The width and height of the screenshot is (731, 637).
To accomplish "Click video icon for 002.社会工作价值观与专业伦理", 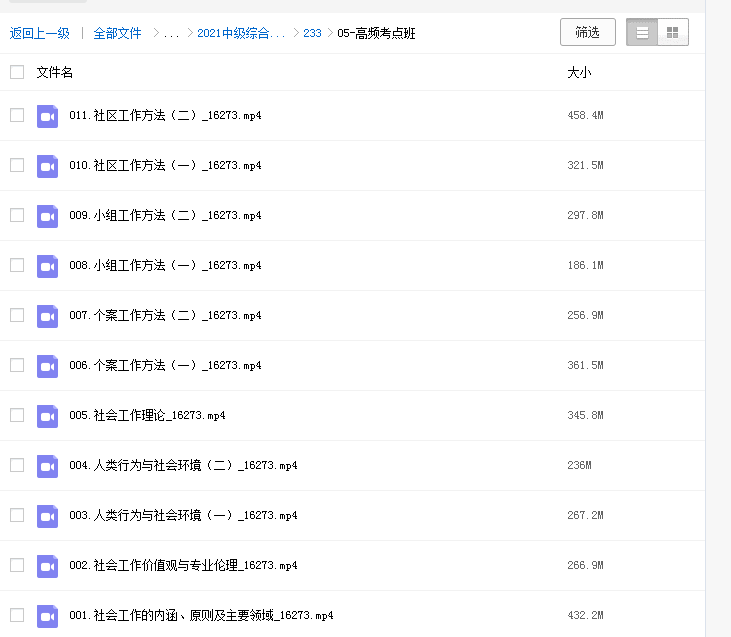I will pyautogui.click(x=48, y=566).
